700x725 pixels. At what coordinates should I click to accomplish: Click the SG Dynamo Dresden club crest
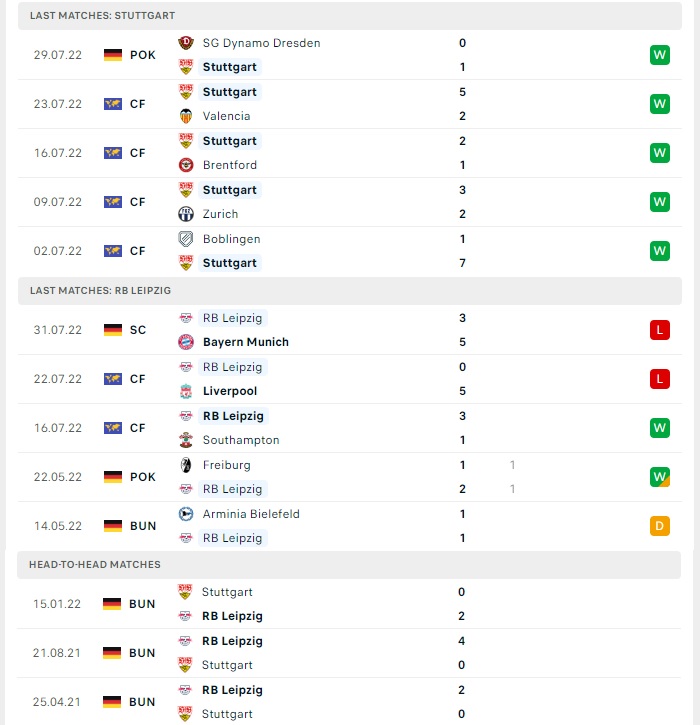coord(186,43)
